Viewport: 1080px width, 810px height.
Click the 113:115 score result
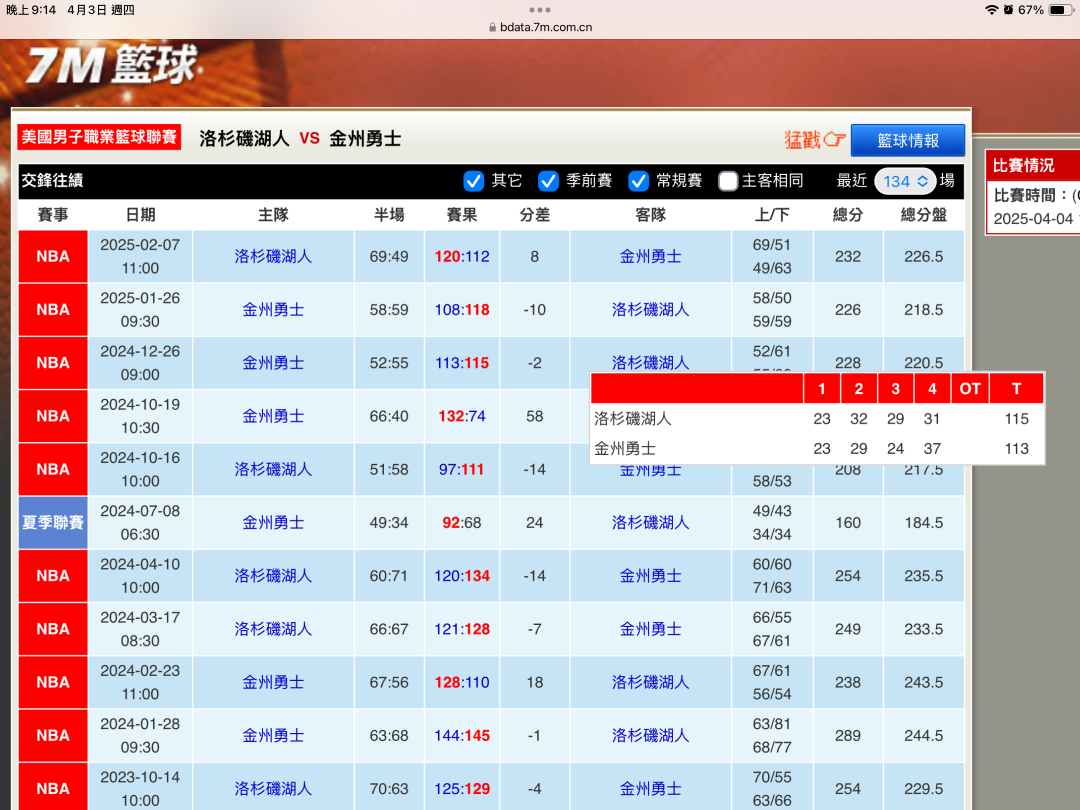click(461, 362)
